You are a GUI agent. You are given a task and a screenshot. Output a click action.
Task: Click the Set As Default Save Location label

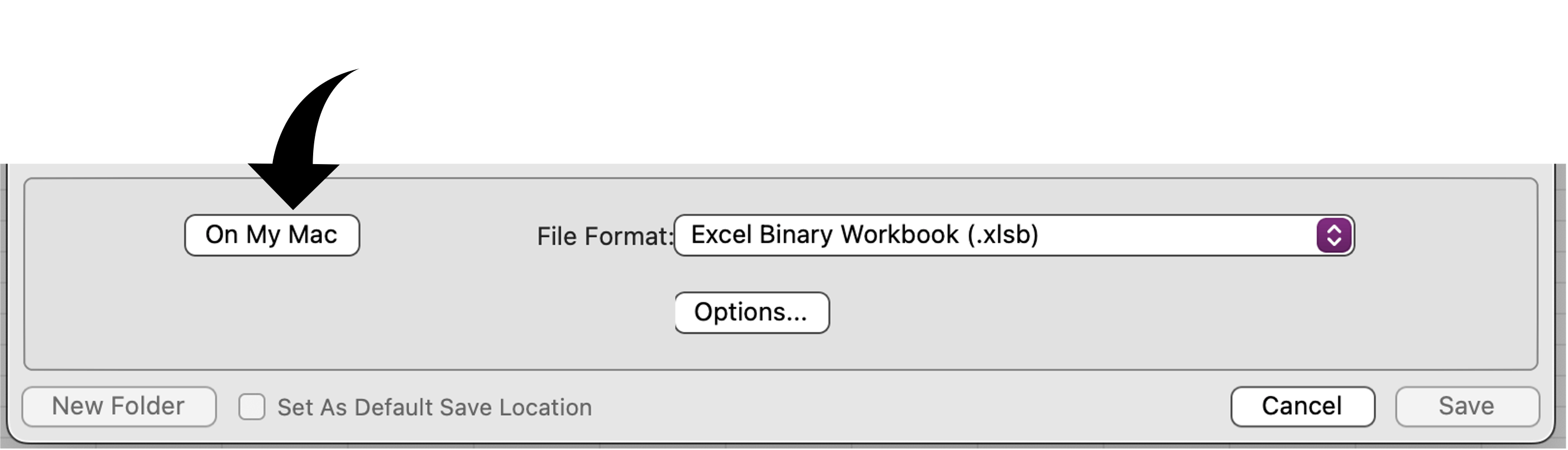(435, 408)
